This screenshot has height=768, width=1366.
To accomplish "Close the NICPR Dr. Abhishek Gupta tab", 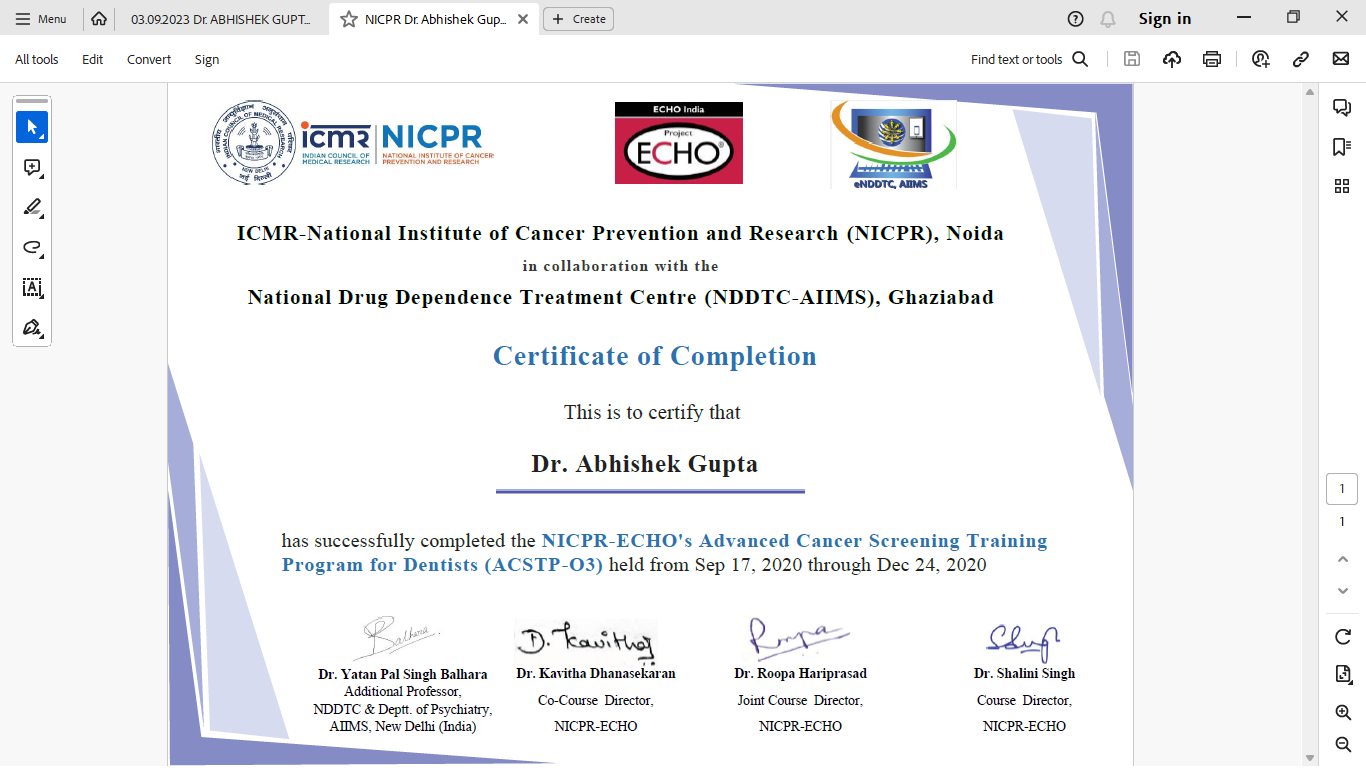I will [523, 19].
